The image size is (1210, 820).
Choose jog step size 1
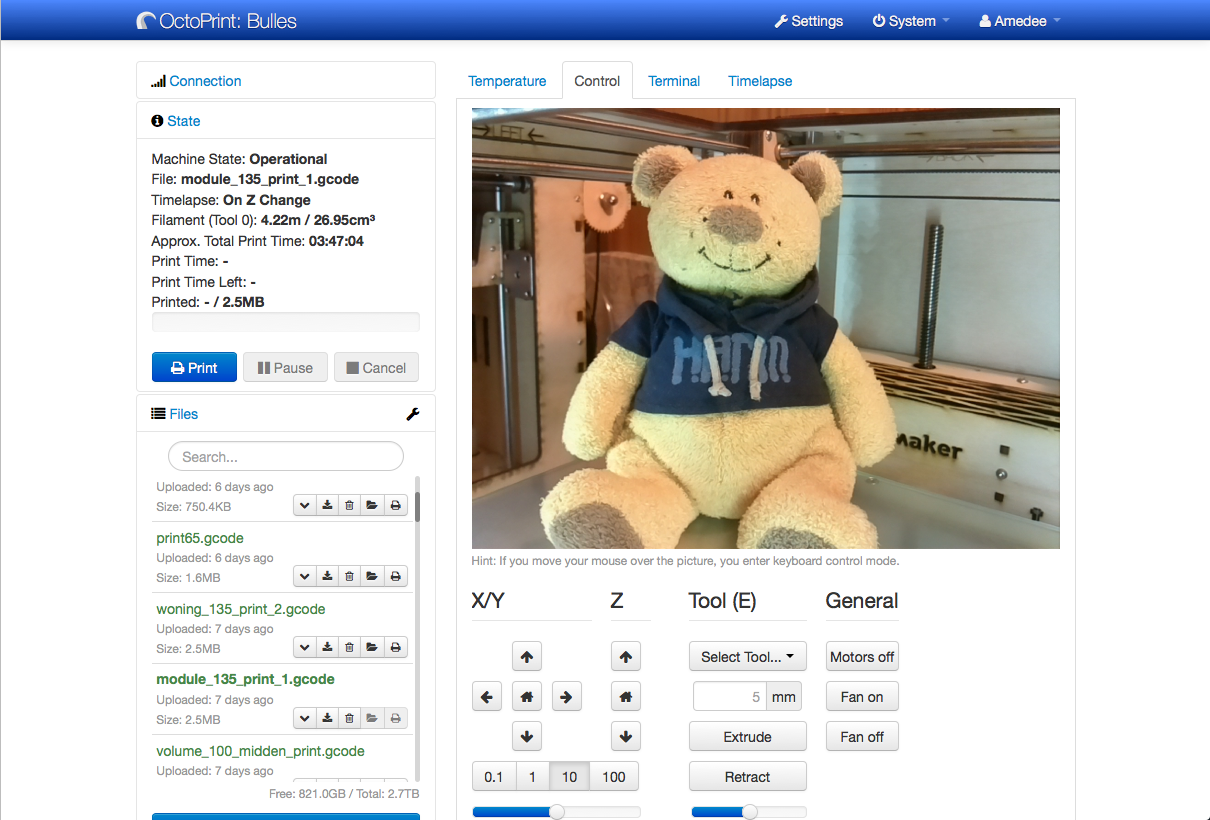tap(532, 777)
